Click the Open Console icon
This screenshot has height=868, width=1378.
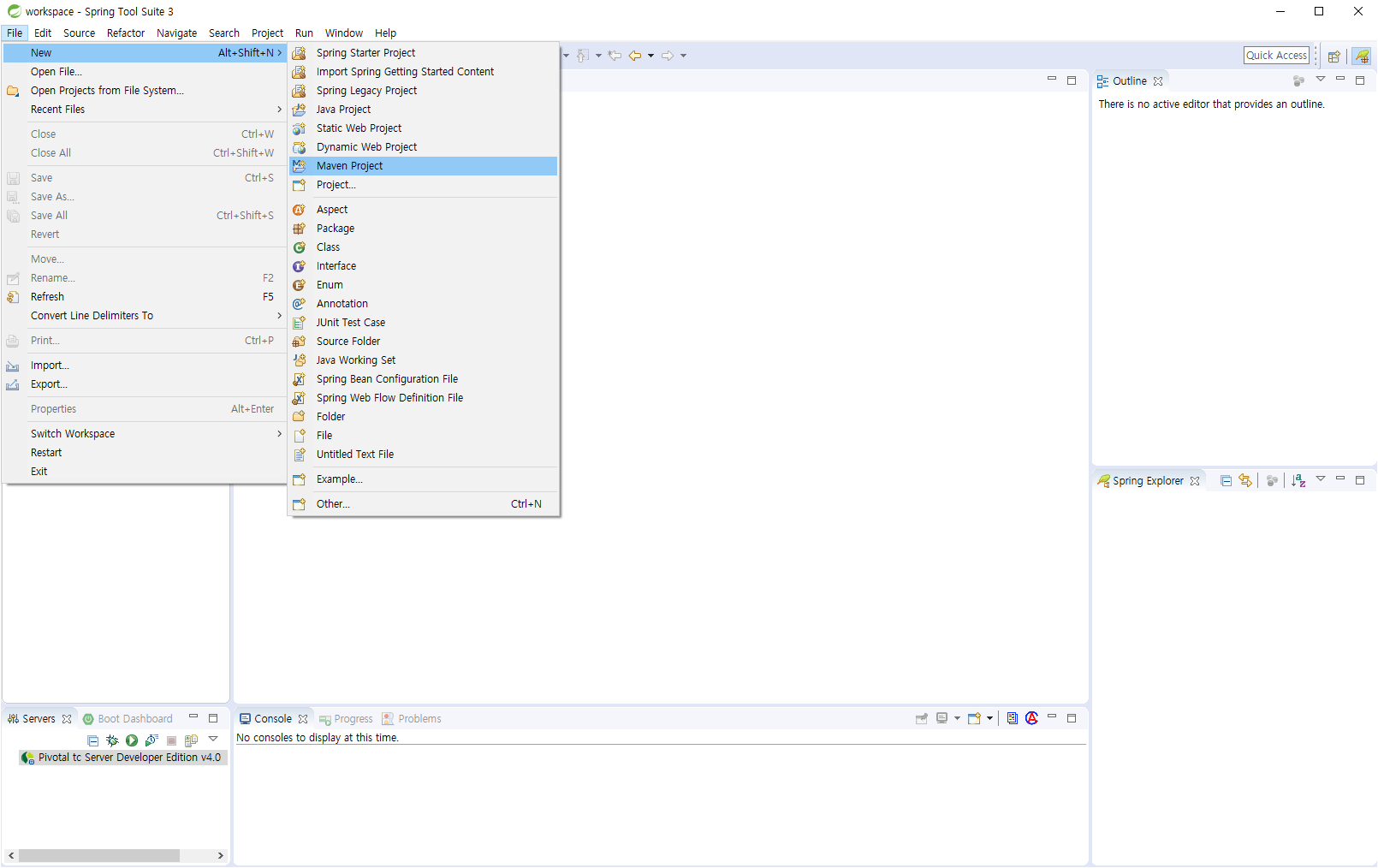pos(974,719)
